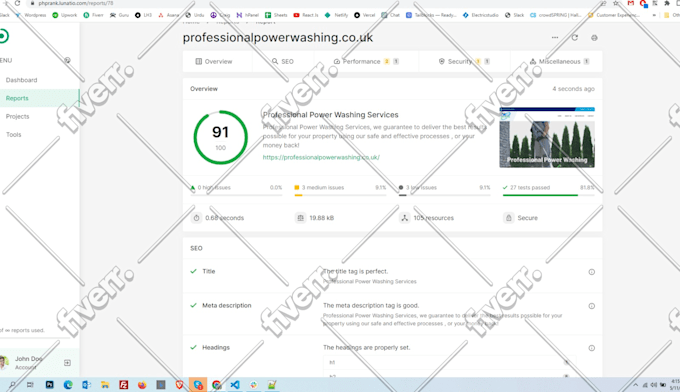Open the Overview tab
Image resolution: width=680 pixels, height=392 pixels.
pos(214,62)
